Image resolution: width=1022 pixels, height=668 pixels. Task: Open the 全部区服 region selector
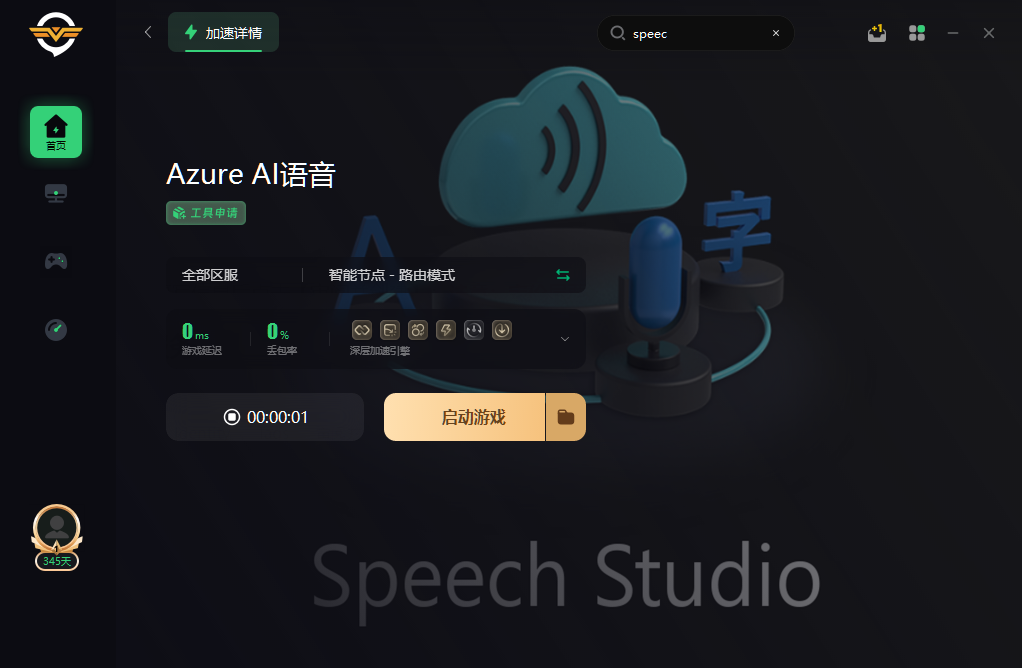[210, 275]
